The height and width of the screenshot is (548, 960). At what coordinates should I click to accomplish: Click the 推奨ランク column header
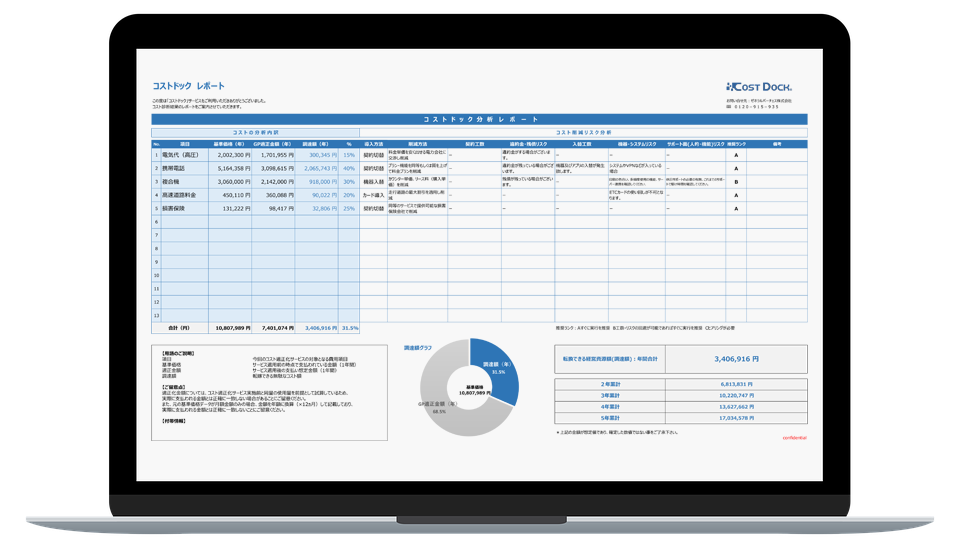(736, 144)
